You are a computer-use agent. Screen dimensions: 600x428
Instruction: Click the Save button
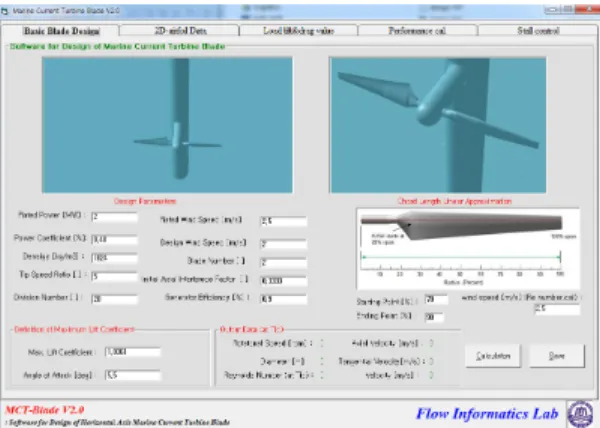coord(557,356)
